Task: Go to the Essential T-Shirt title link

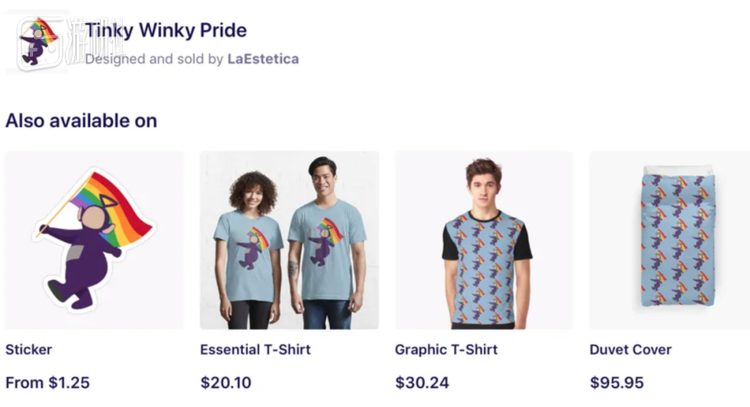Action: point(255,350)
